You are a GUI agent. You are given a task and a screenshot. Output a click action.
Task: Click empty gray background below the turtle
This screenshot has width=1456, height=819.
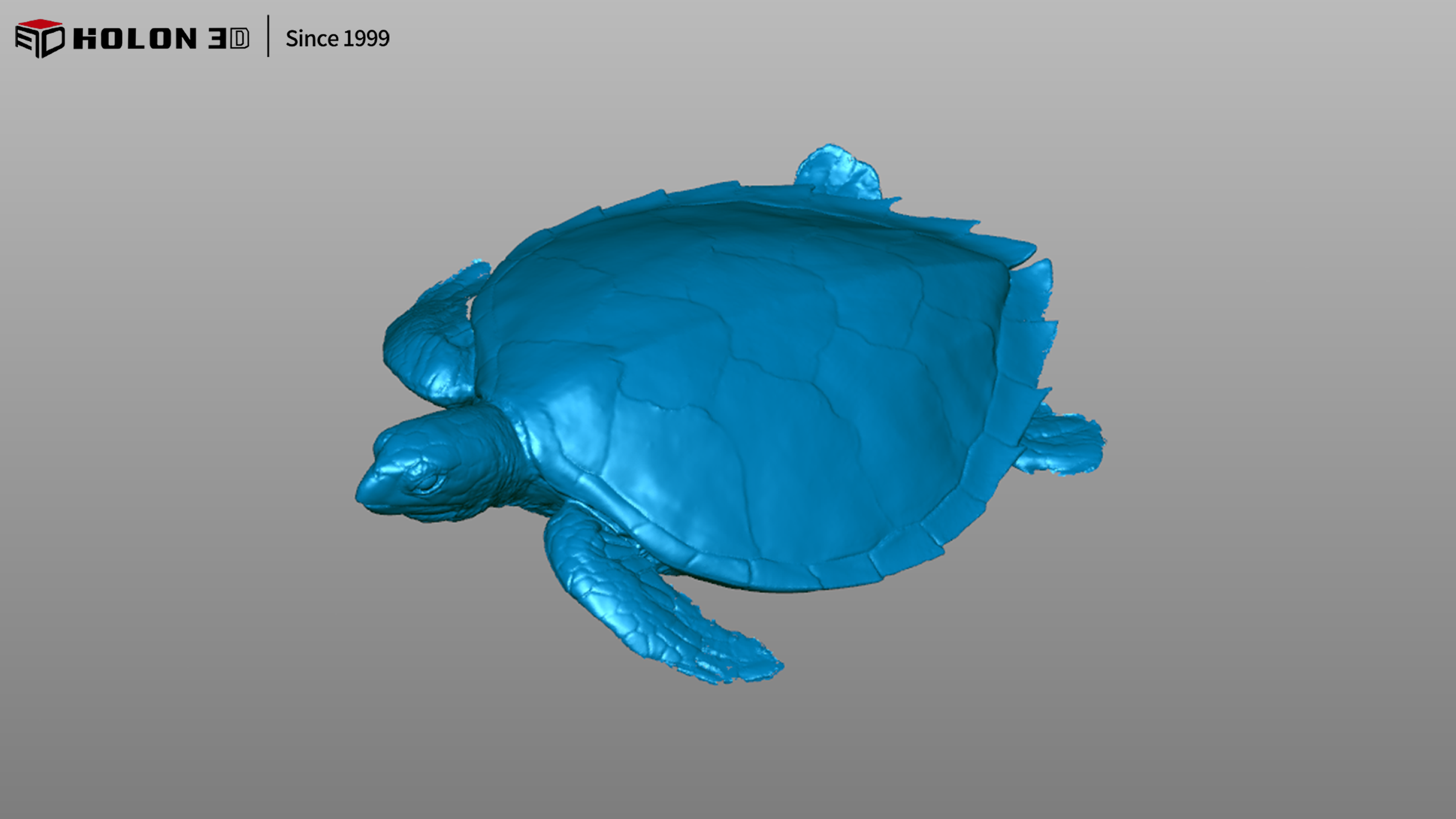[x=726, y=756]
